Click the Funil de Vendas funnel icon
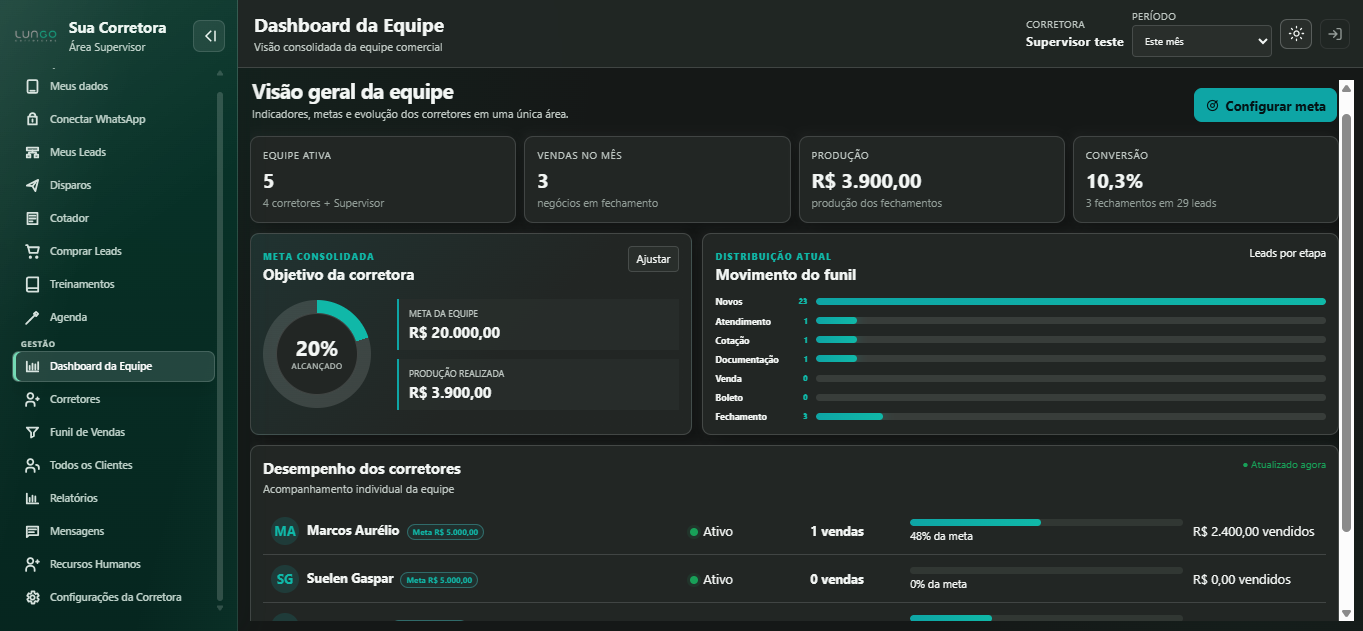Image resolution: width=1363 pixels, height=631 pixels. coord(32,432)
